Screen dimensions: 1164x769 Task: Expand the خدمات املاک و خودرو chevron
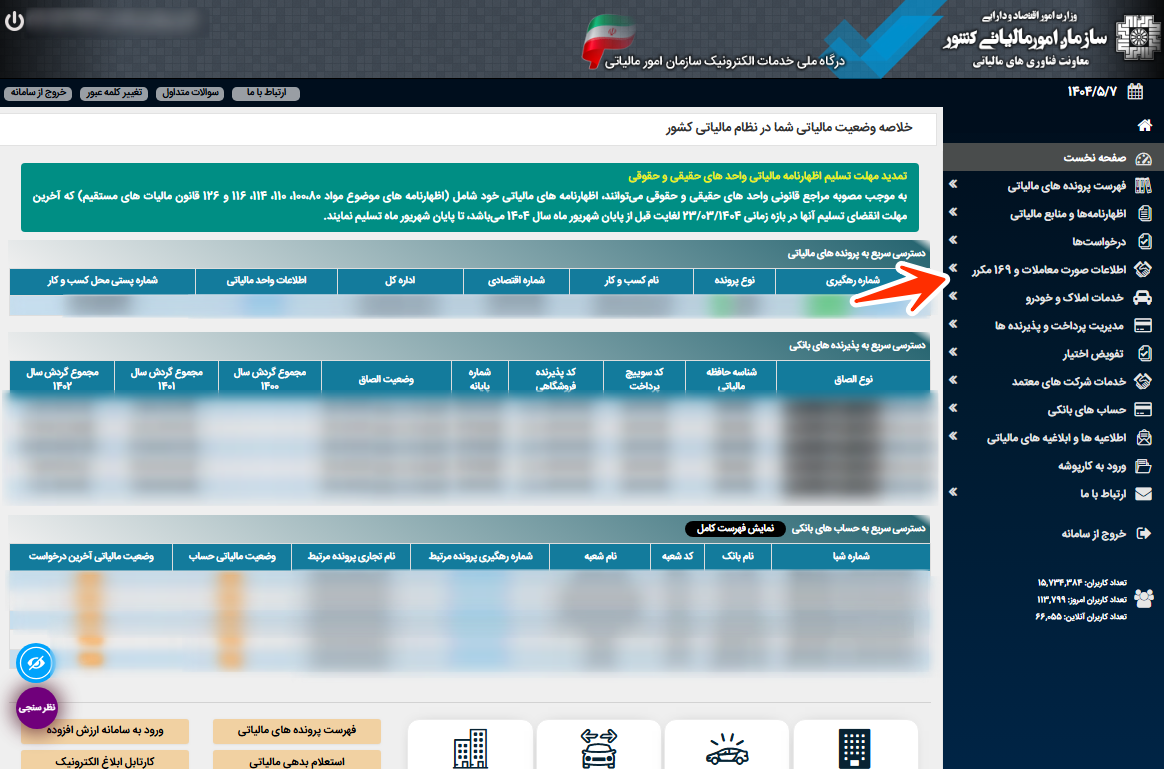[x=953, y=296]
